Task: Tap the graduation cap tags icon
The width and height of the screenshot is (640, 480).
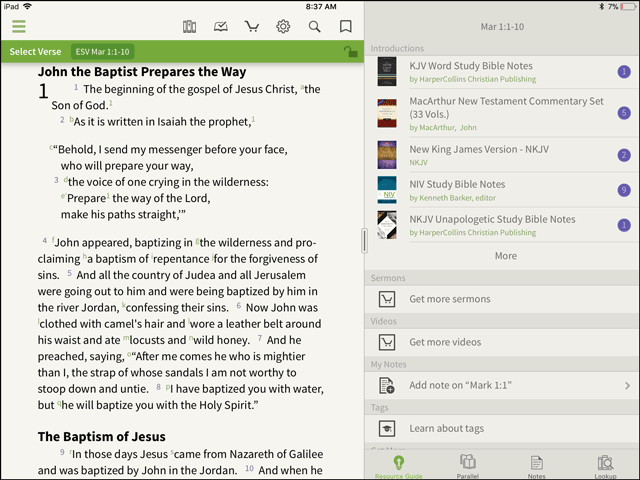Action: [387, 429]
